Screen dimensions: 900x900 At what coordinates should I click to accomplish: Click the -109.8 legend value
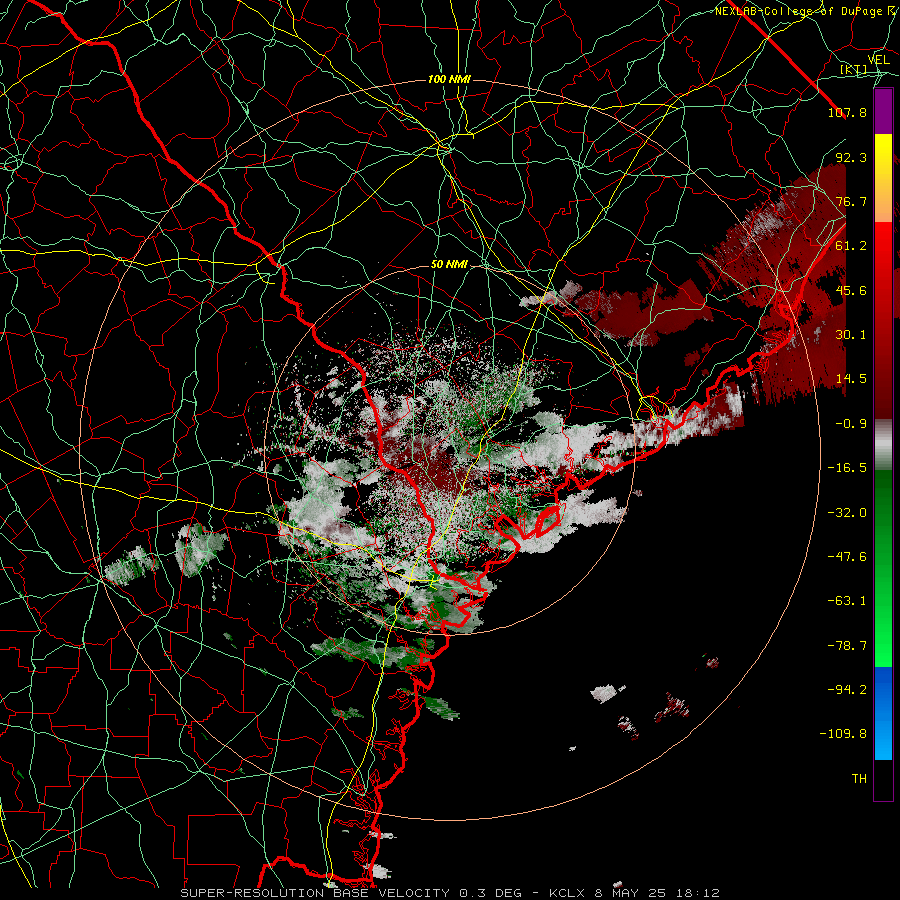point(843,734)
